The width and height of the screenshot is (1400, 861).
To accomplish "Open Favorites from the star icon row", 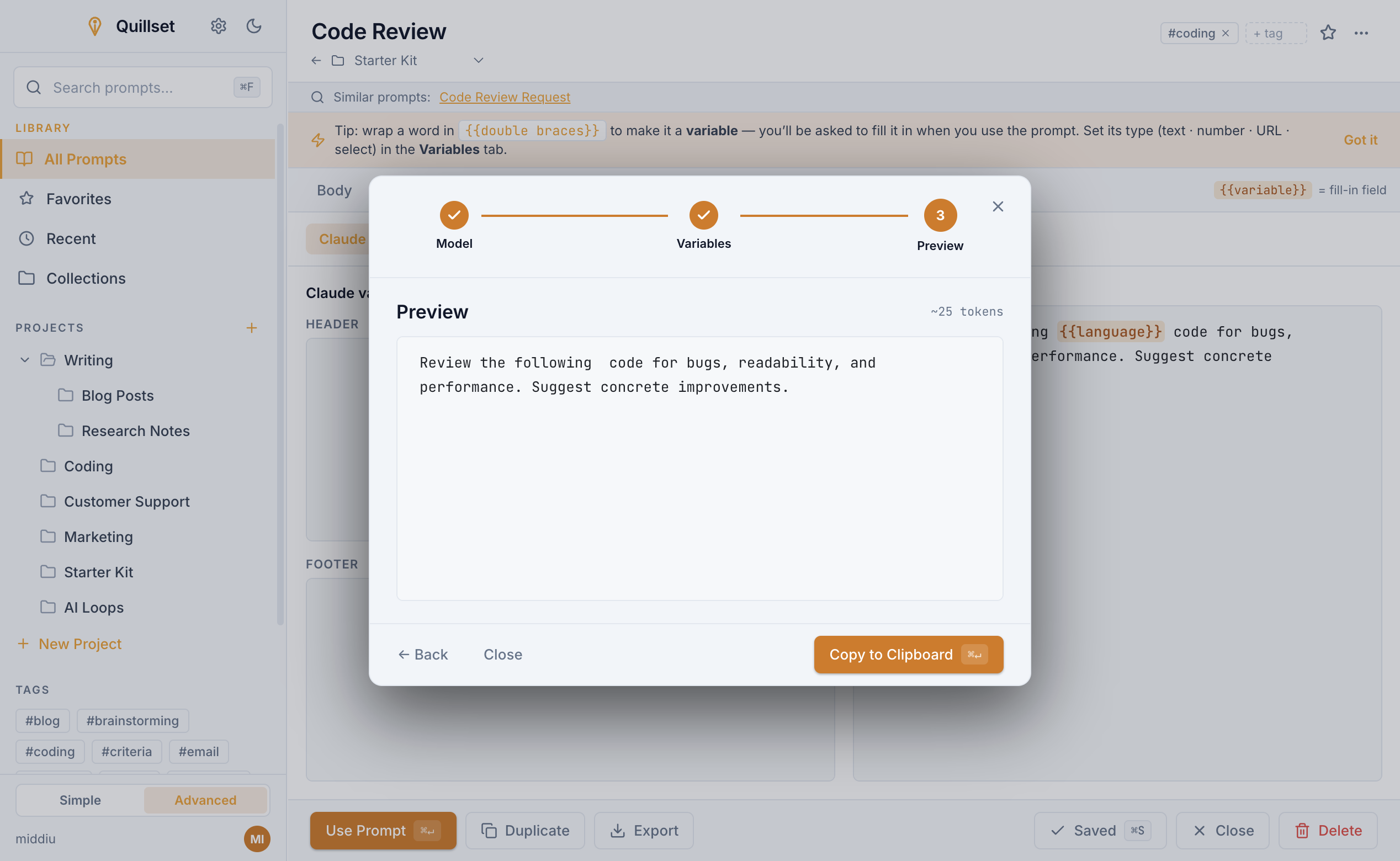I will pyautogui.click(x=138, y=199).
